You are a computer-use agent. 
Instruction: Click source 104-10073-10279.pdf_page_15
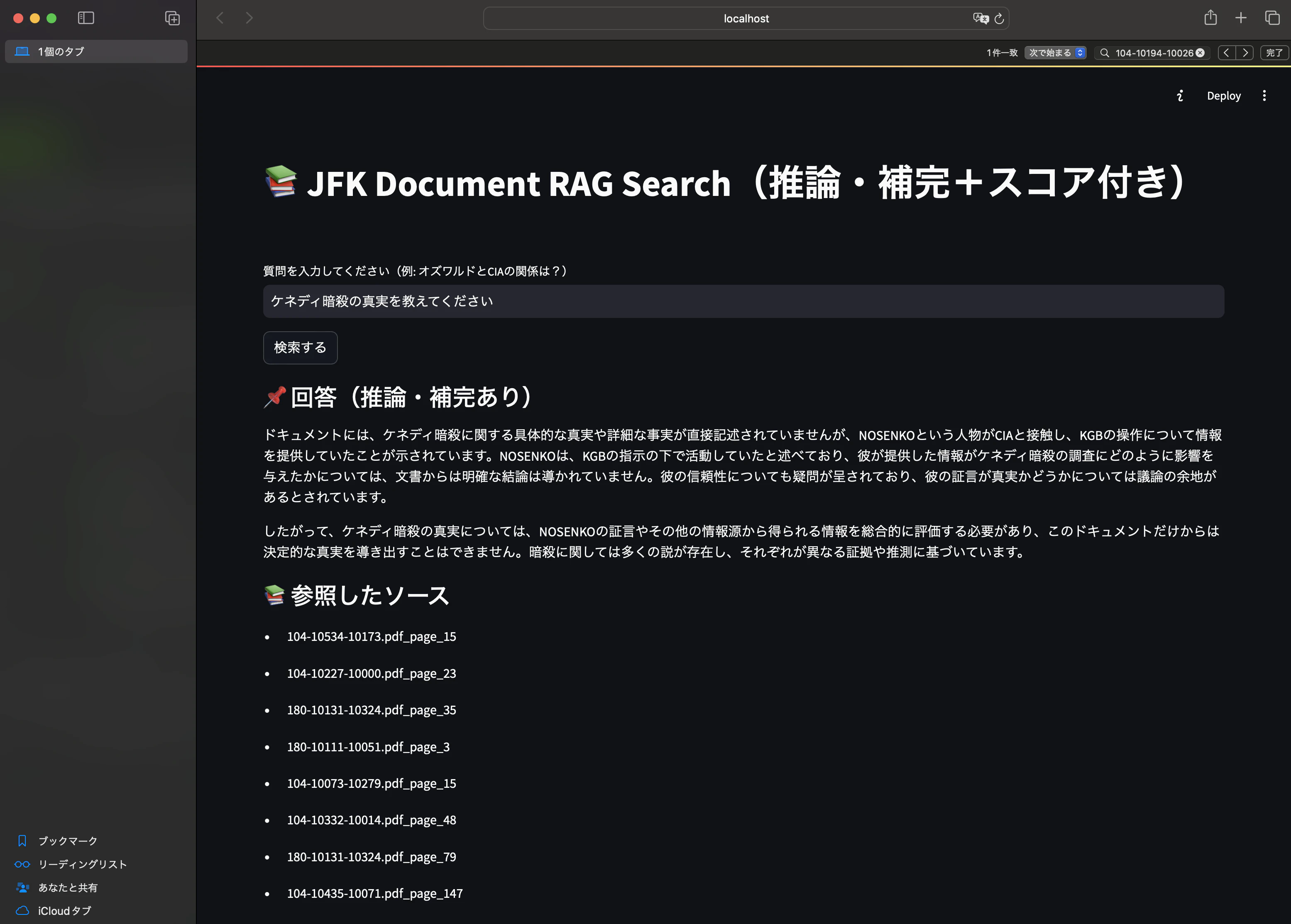click(x=372, y=783)
